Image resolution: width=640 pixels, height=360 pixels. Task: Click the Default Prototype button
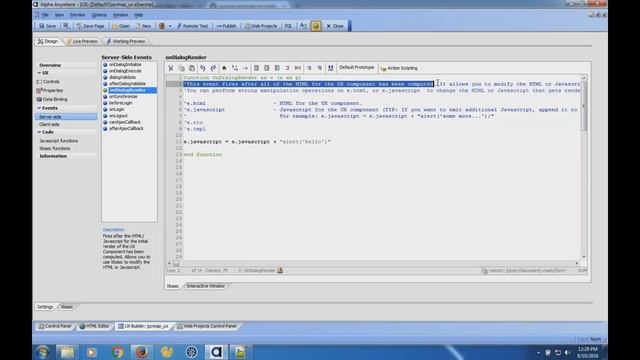356,68
